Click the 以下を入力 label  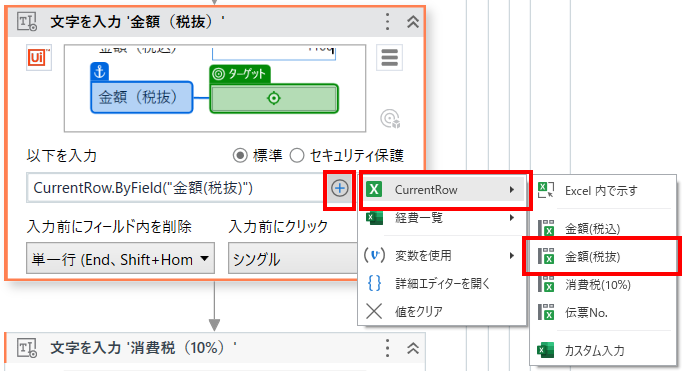point(62,155)
